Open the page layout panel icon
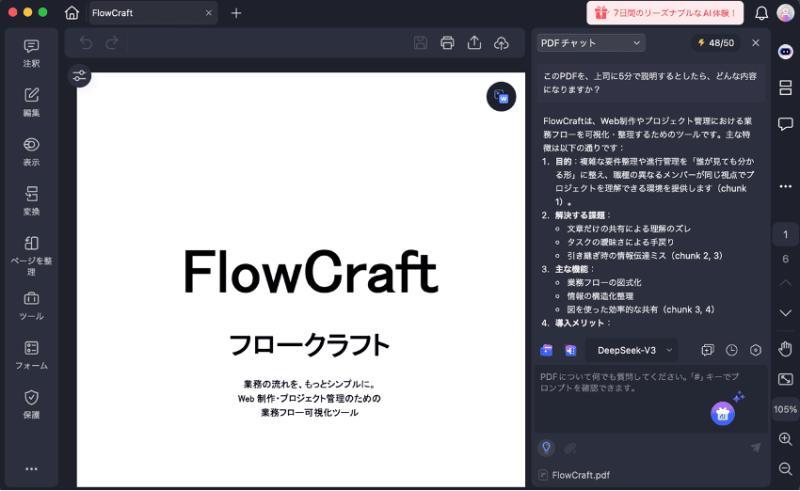 tap(785, 87)
